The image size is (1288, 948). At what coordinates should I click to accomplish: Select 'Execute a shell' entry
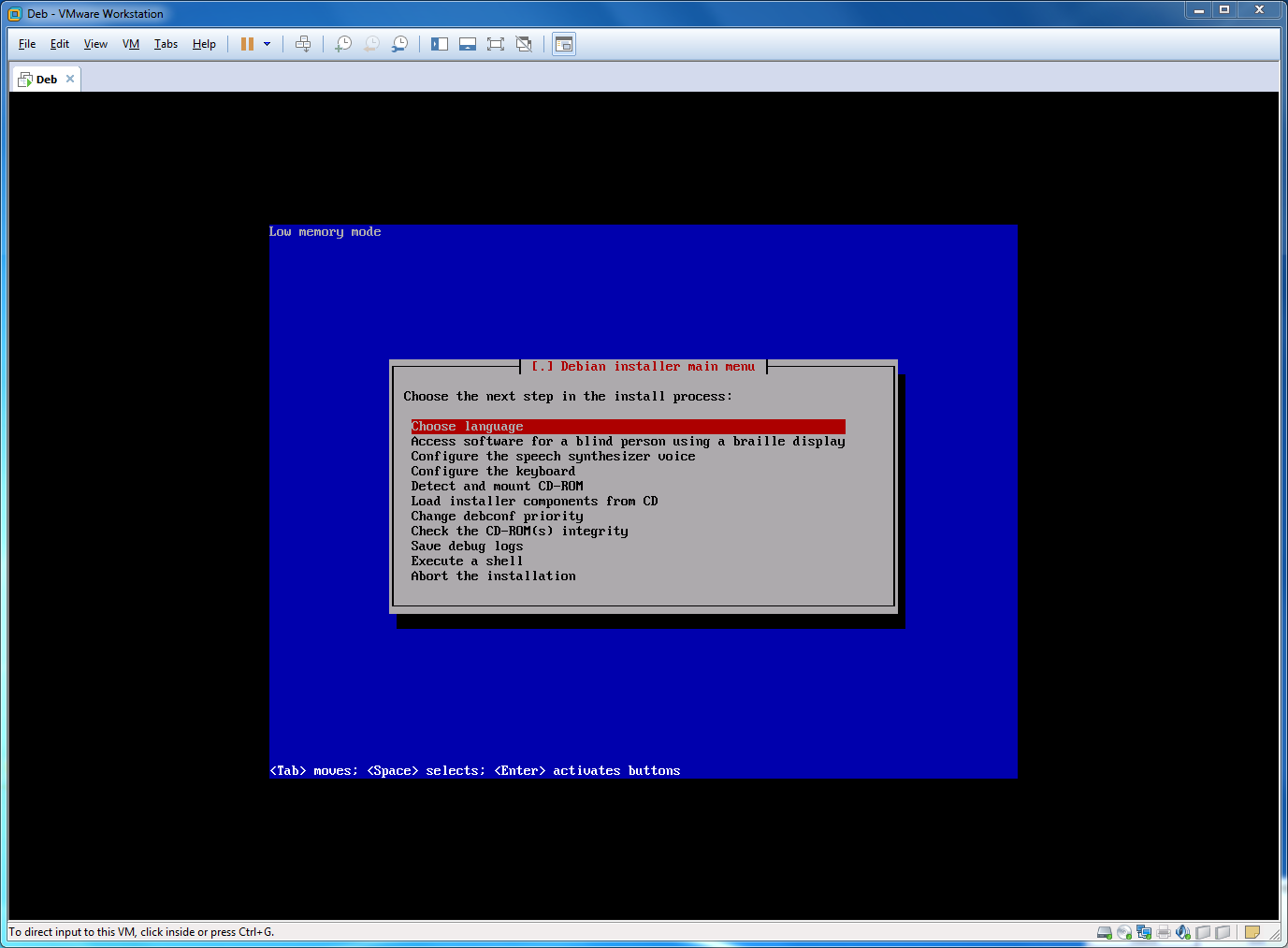click(467, 562)
